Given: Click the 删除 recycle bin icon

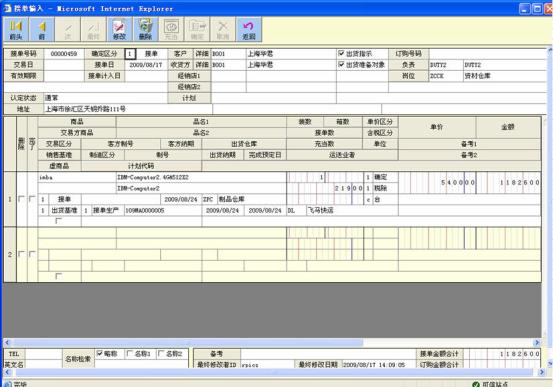Looking at the screenshot, I should 145,29.
